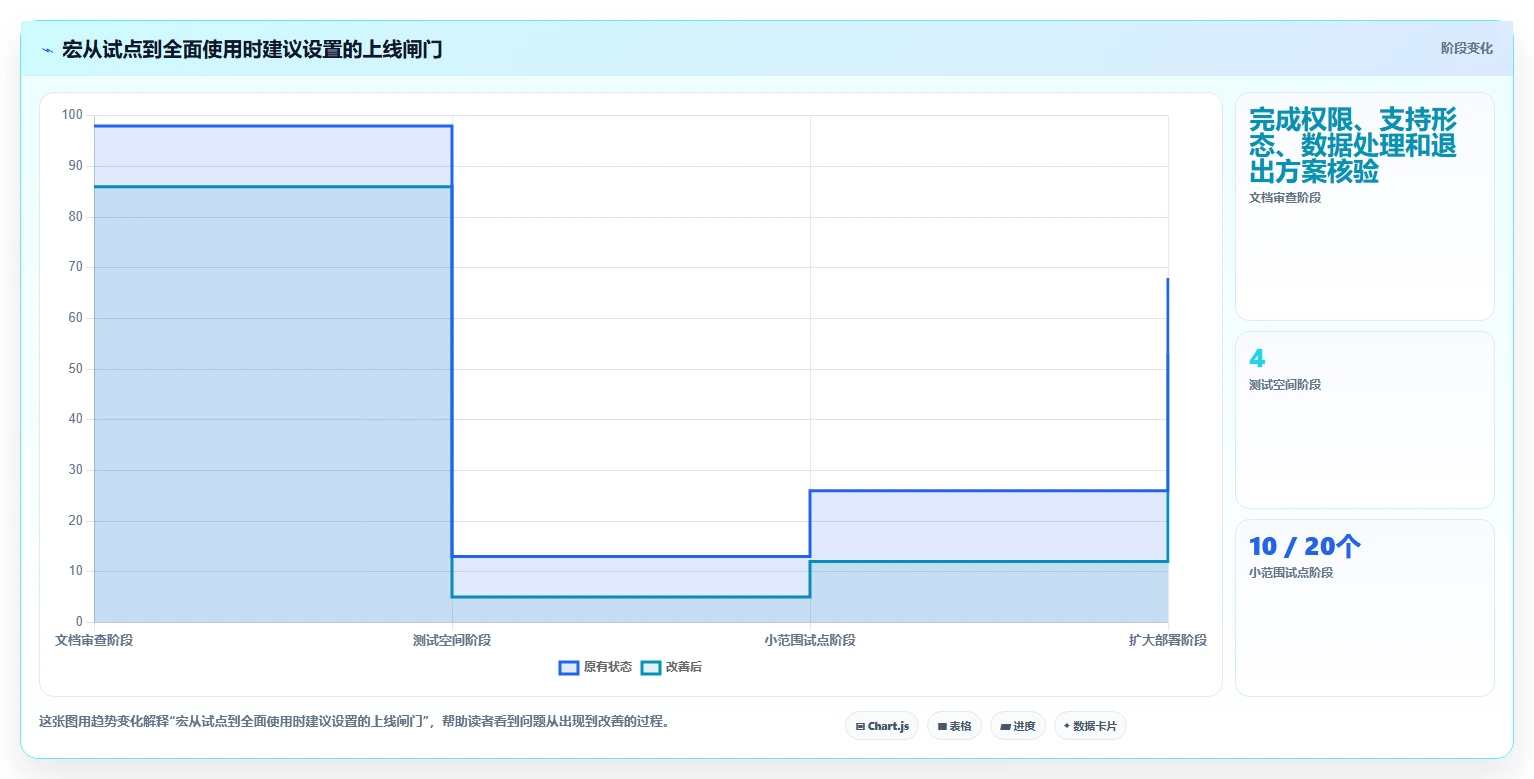Click the 进度 tag chip
Screen dimensions: 1534x779
(x=1018, y=726)
